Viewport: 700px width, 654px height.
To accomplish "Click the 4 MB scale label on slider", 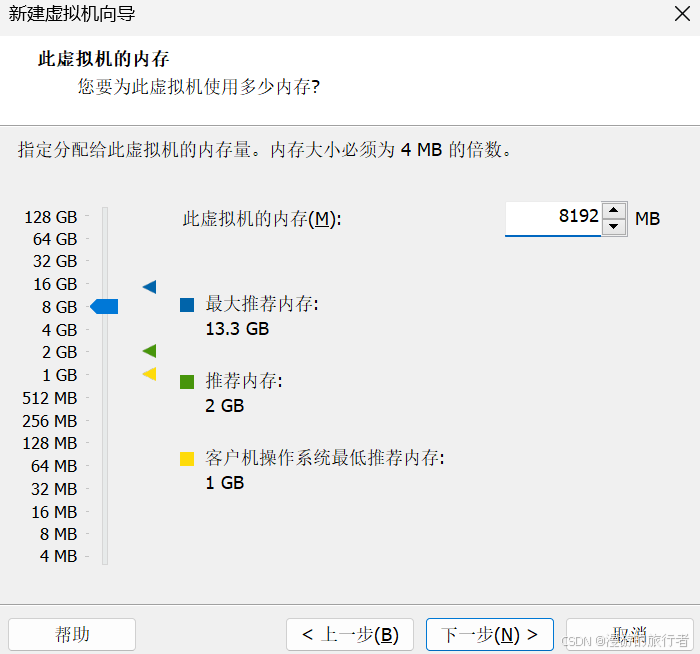I will click(x=58, y=556).
